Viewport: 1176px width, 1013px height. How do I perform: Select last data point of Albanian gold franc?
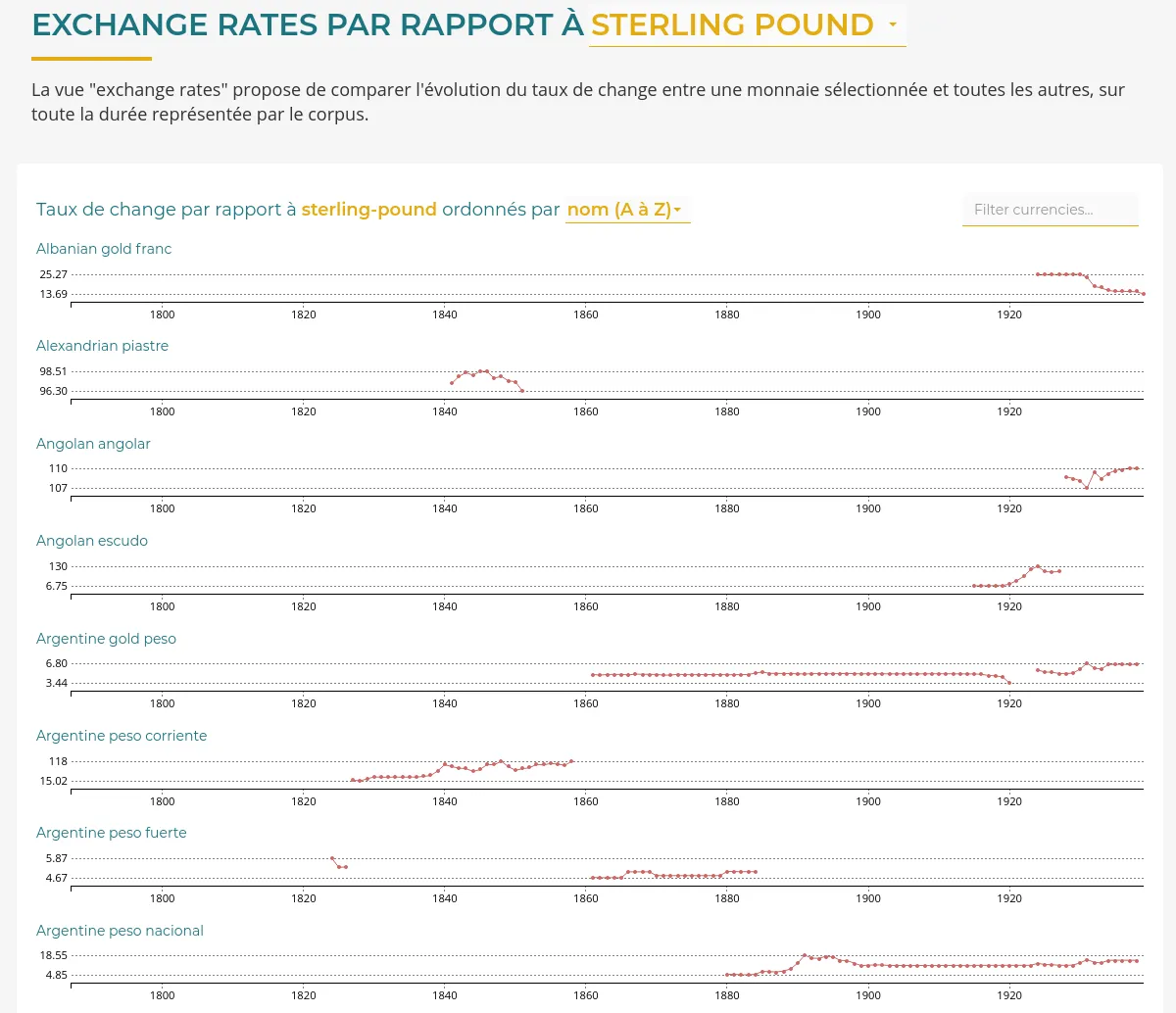coord(1144,294)
